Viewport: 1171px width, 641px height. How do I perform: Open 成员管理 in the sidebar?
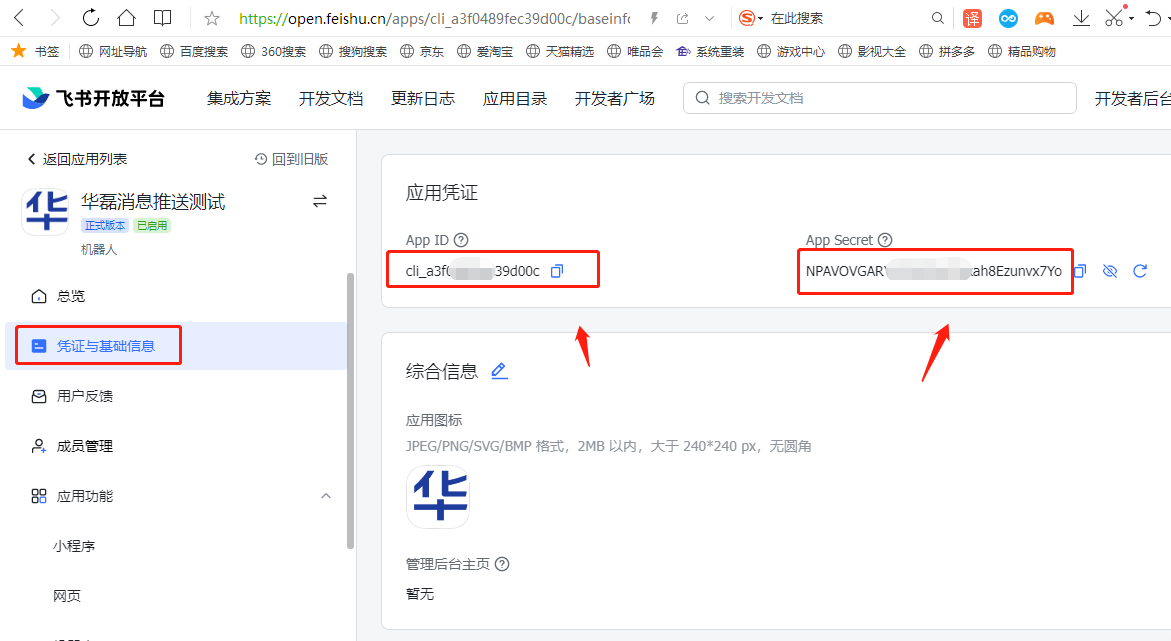176,446
